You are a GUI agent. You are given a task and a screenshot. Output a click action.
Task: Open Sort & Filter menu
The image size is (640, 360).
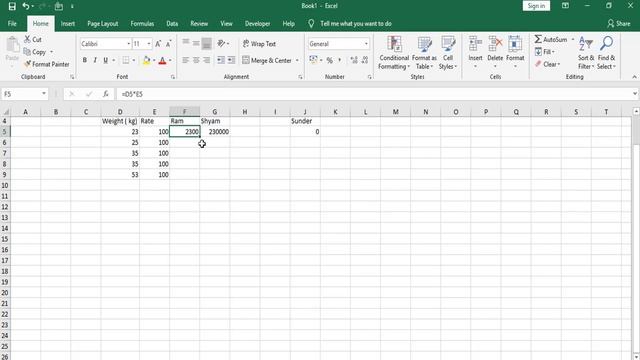pyautogui.click(x=586, y=53)
